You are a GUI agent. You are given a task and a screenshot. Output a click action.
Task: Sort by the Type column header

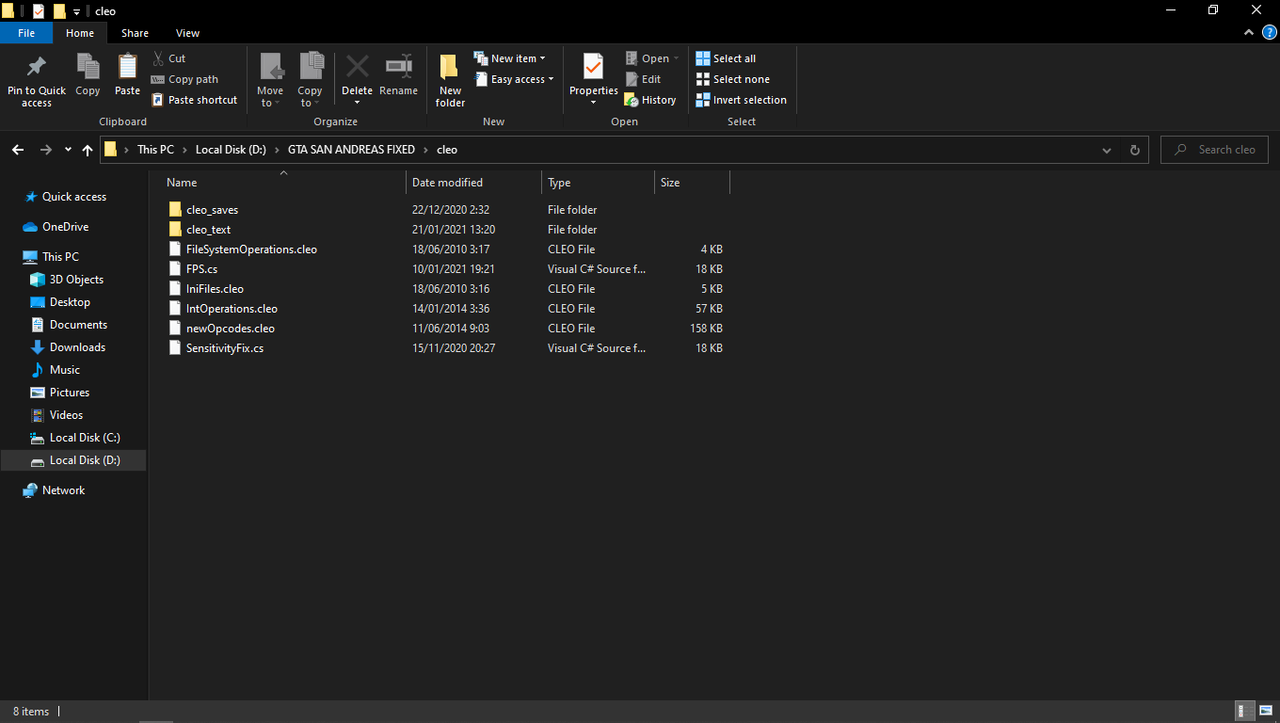[598, 183]
